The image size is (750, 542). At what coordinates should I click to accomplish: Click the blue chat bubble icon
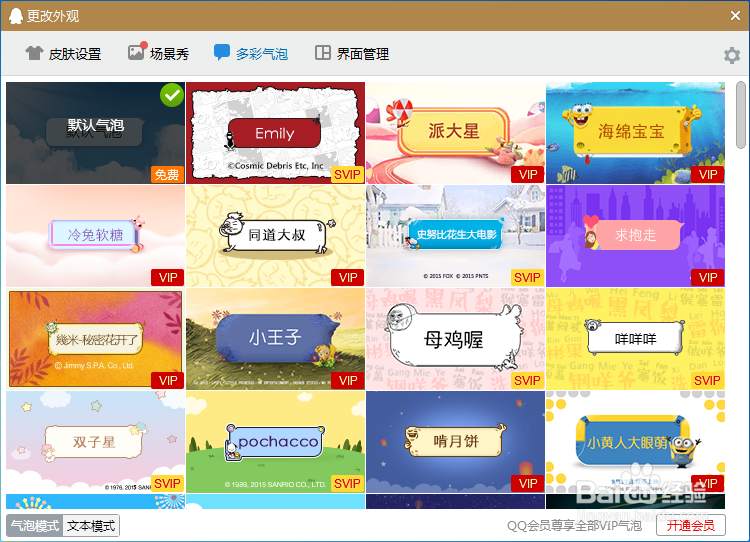(221, 52)
